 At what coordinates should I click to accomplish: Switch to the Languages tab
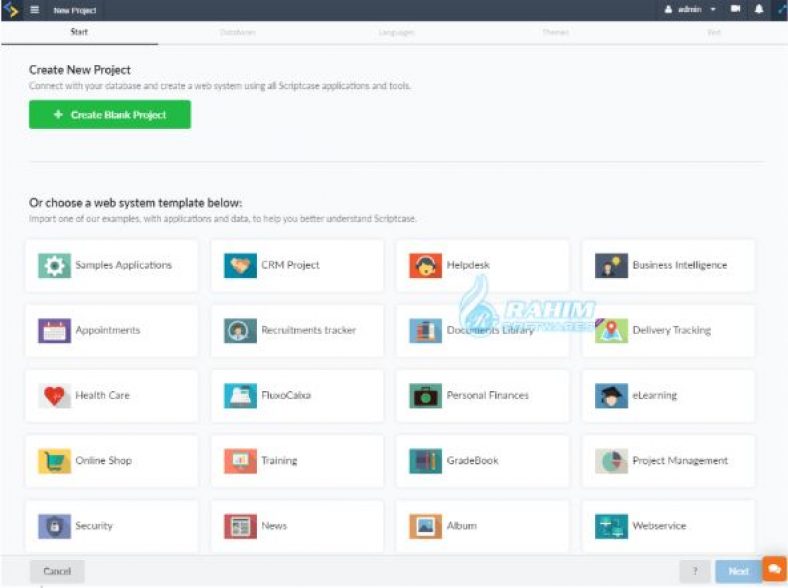click(x=396, y=32)
